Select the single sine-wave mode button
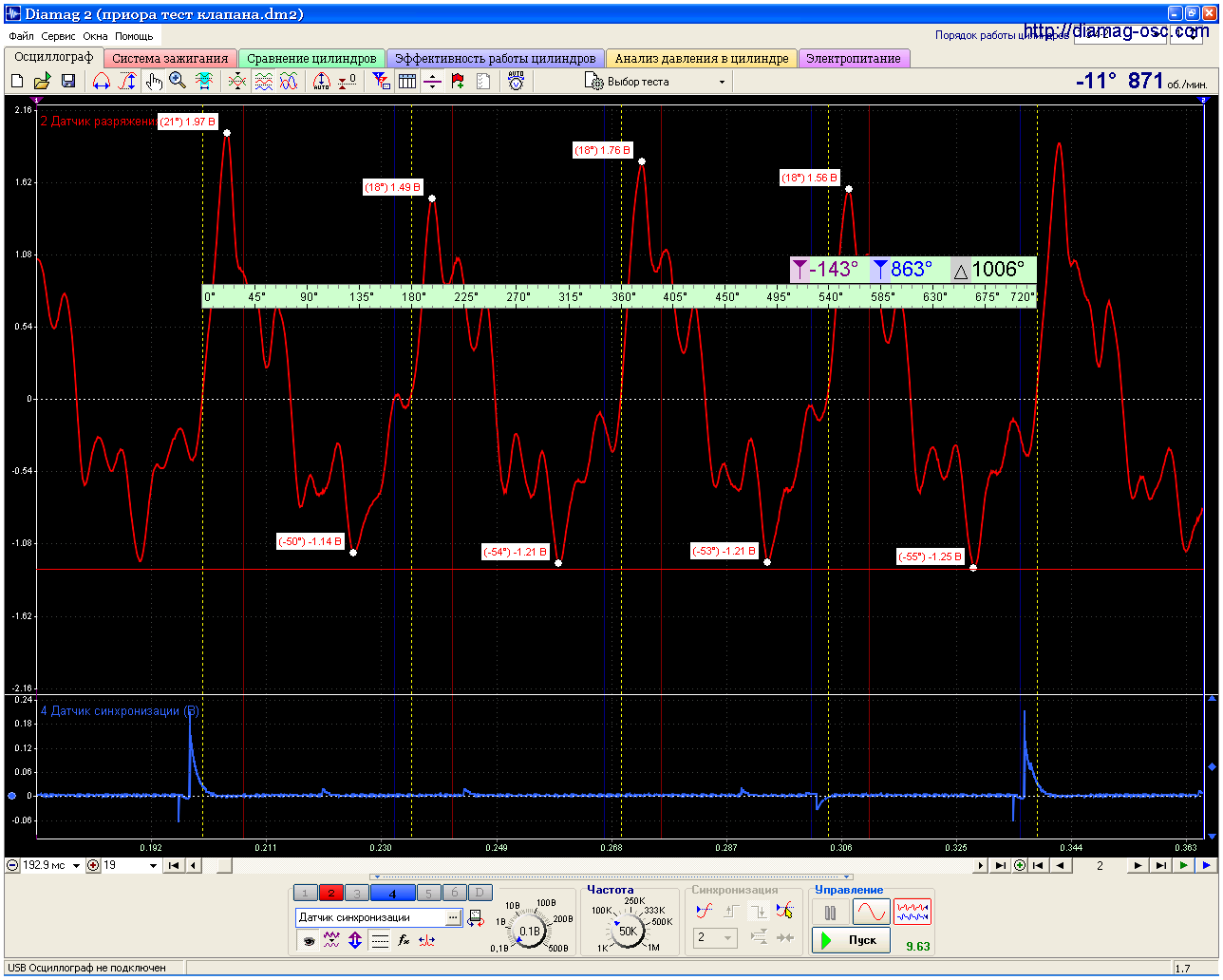 (x=871, y=913)
